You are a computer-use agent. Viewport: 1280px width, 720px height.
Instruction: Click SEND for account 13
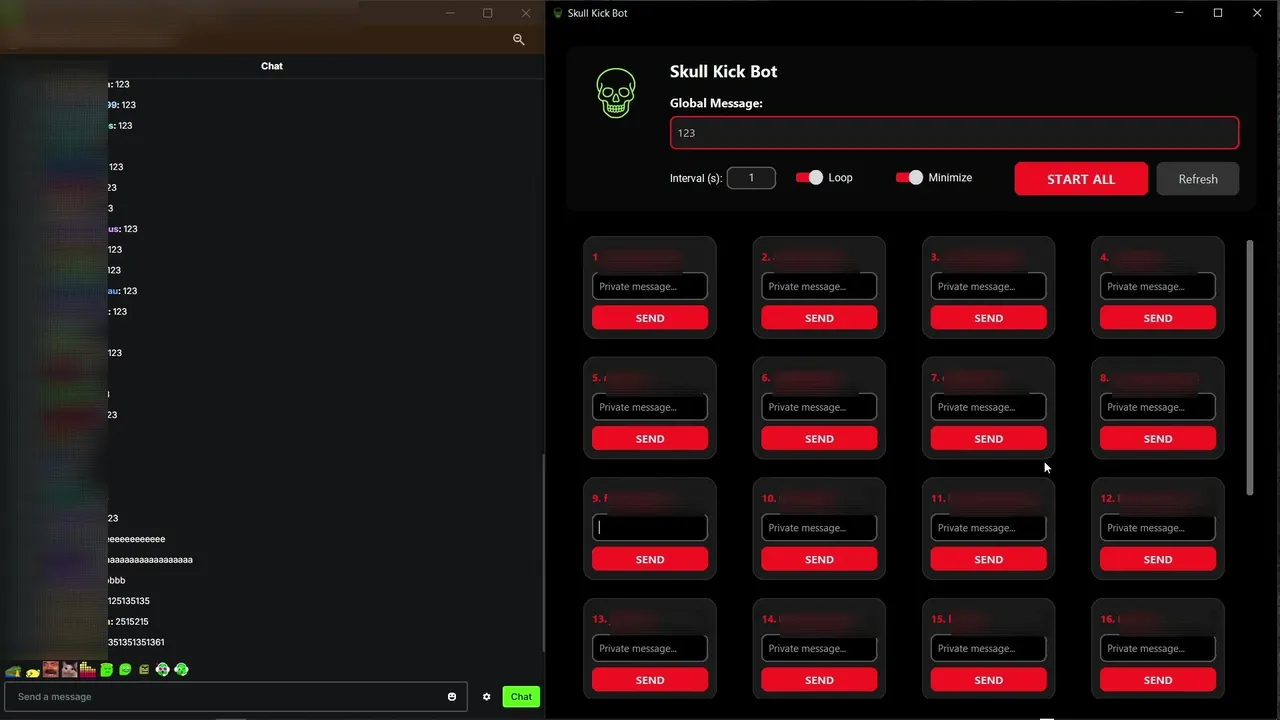pos(650,680)
